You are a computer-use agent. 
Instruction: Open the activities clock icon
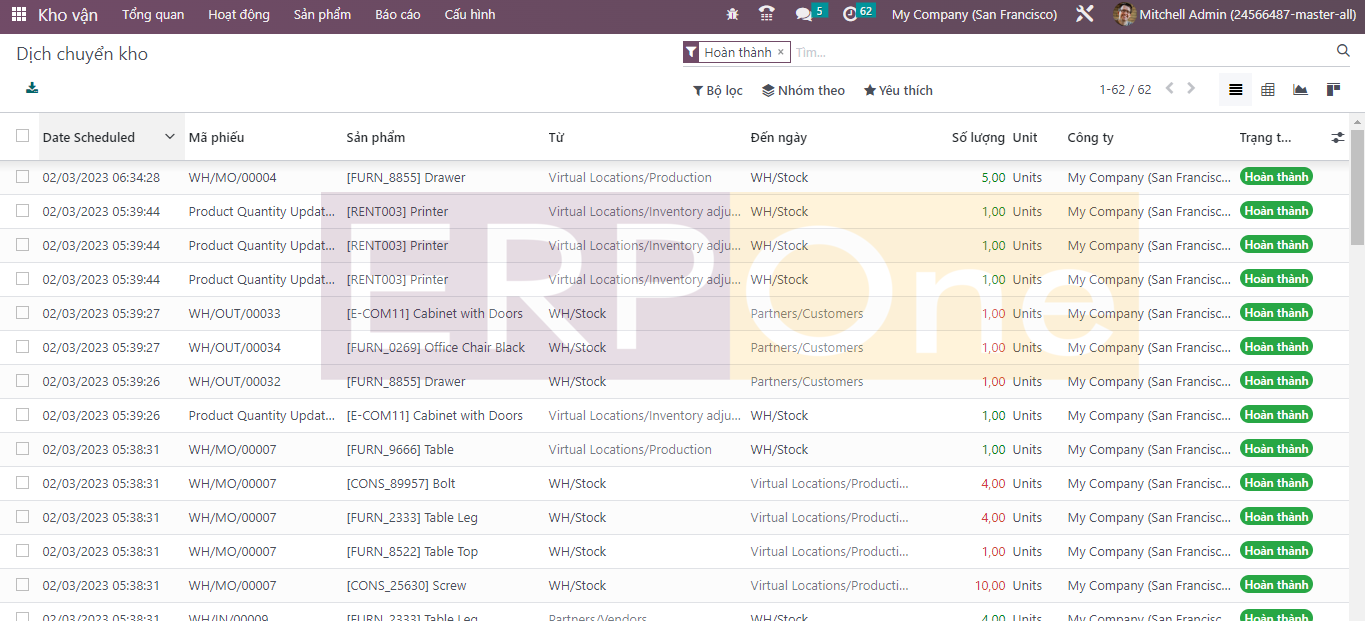click(x=850, y=15)
